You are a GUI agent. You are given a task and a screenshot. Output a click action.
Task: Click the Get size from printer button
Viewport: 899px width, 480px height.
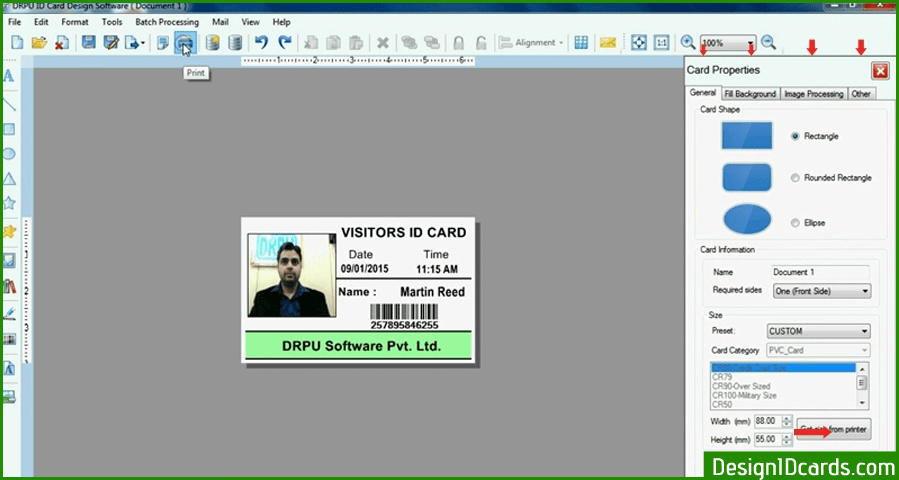point(834,429)
